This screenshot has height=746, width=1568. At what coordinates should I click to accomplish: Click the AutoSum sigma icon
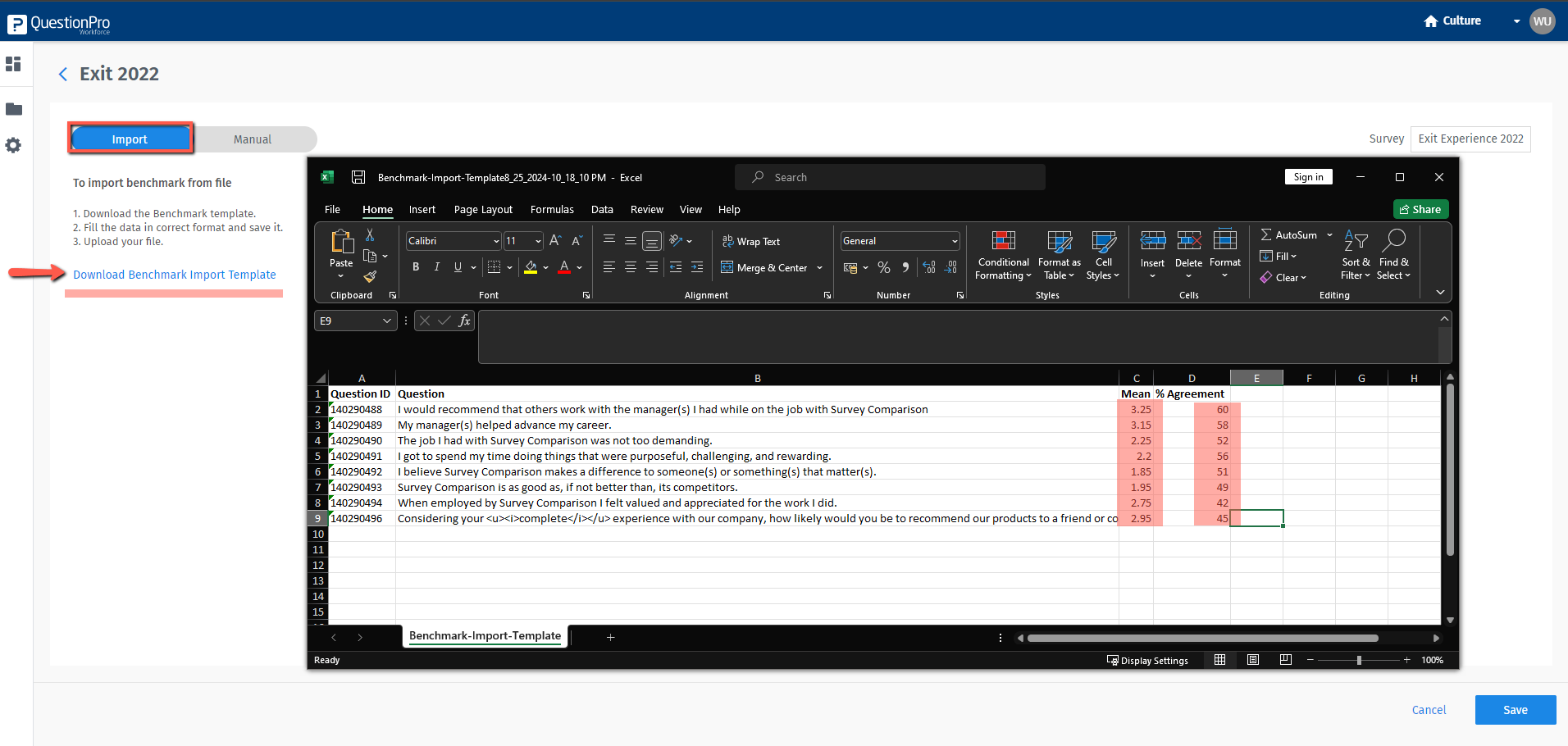tap(1266, 235)
